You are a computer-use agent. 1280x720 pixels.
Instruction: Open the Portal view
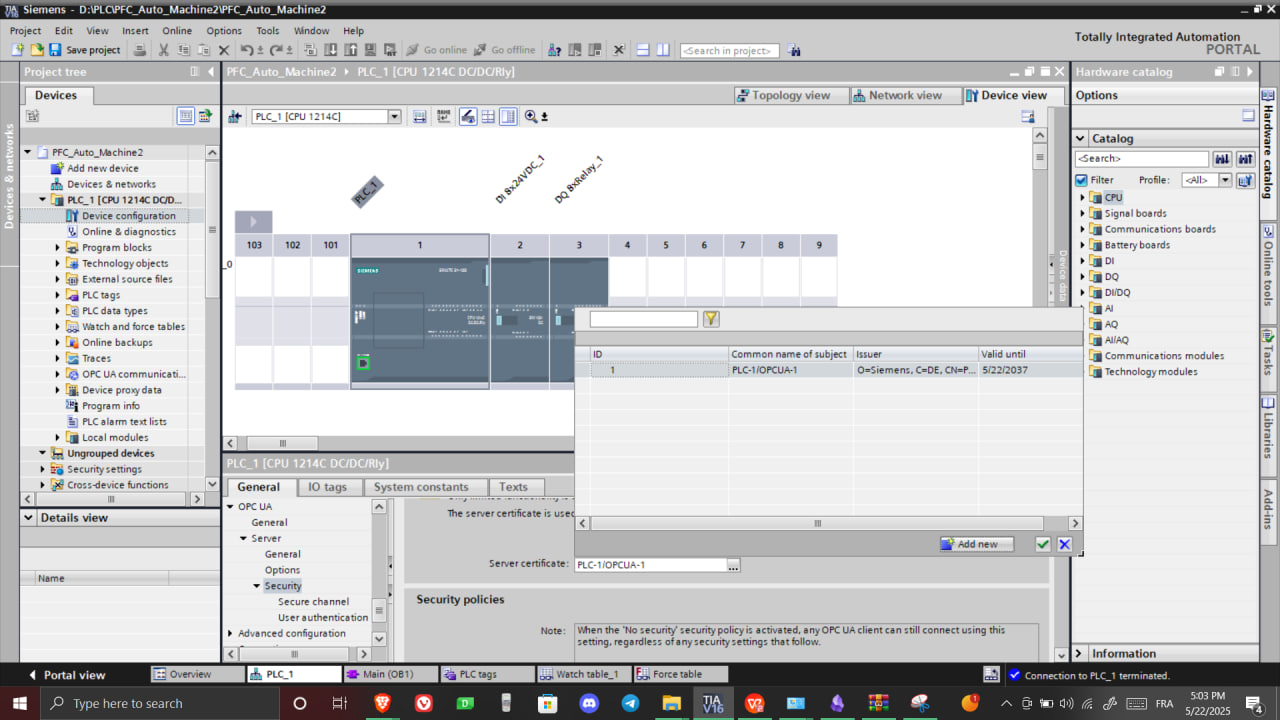coord(66,675)
